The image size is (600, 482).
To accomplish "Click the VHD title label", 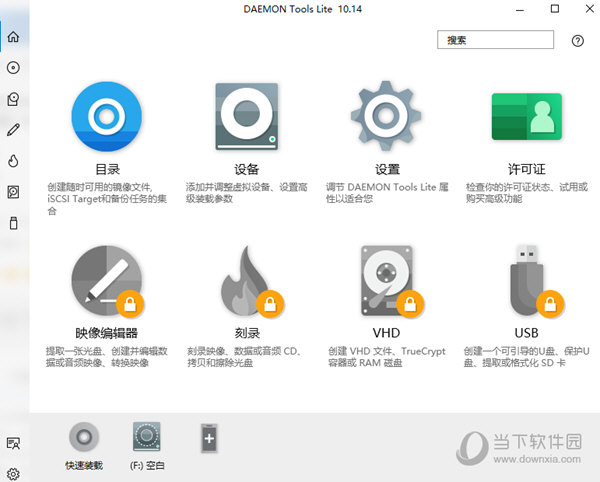I will point(386,333).
